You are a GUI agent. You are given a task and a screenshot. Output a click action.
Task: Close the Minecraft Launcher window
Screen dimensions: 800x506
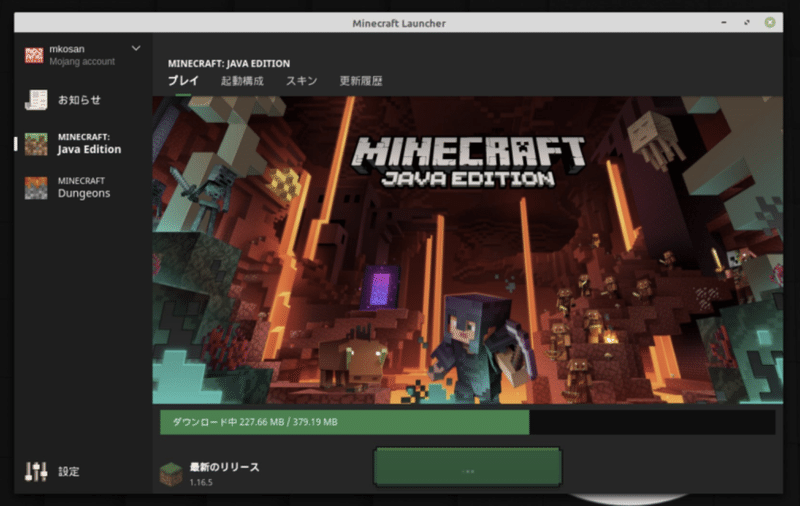[x=770, y=22]
